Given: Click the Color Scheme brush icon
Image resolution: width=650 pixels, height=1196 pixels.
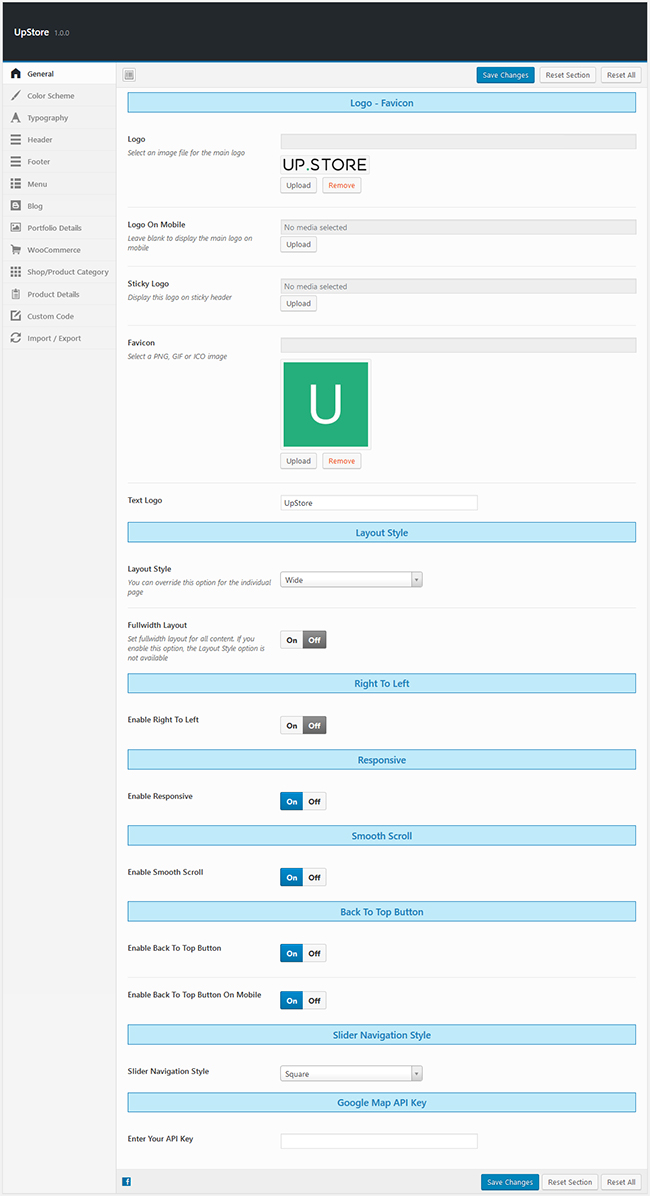Looking at the screenshot, I should click(15, 96).
